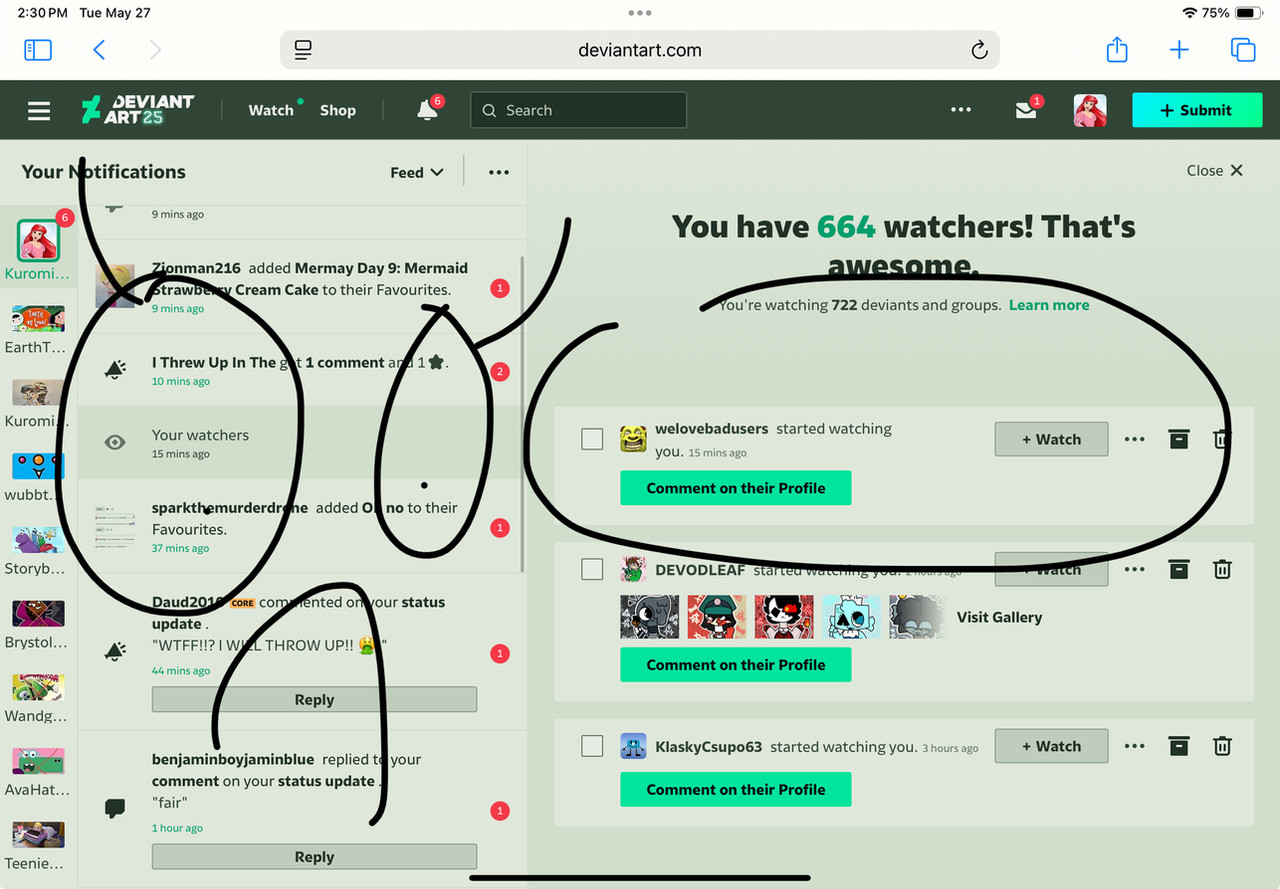The width and height of the screenshot is (1280, 889).
Task: Comment on DEVODLEAF's profile
Action: 736,665
